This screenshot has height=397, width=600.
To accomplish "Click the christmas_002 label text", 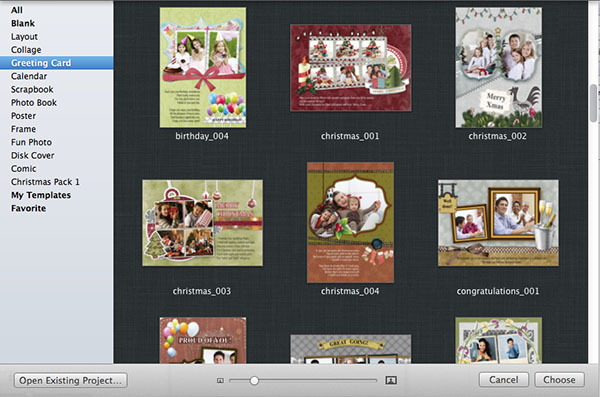I will coord(497,136).
